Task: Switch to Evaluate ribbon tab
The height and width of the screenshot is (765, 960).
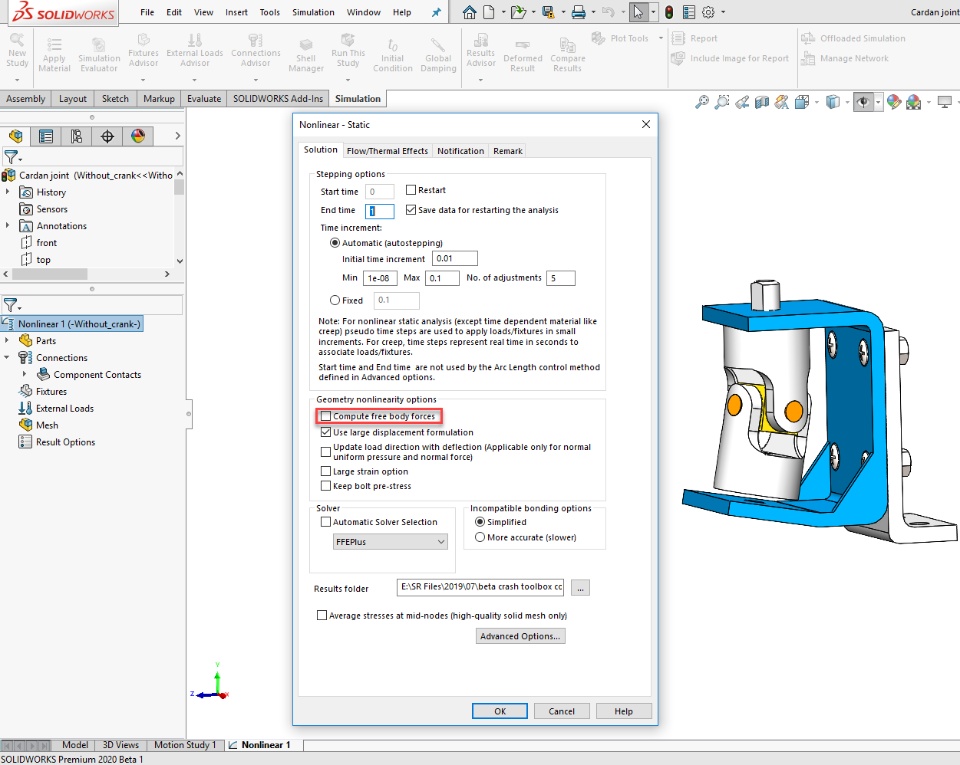Action: [x=204, y=99]
